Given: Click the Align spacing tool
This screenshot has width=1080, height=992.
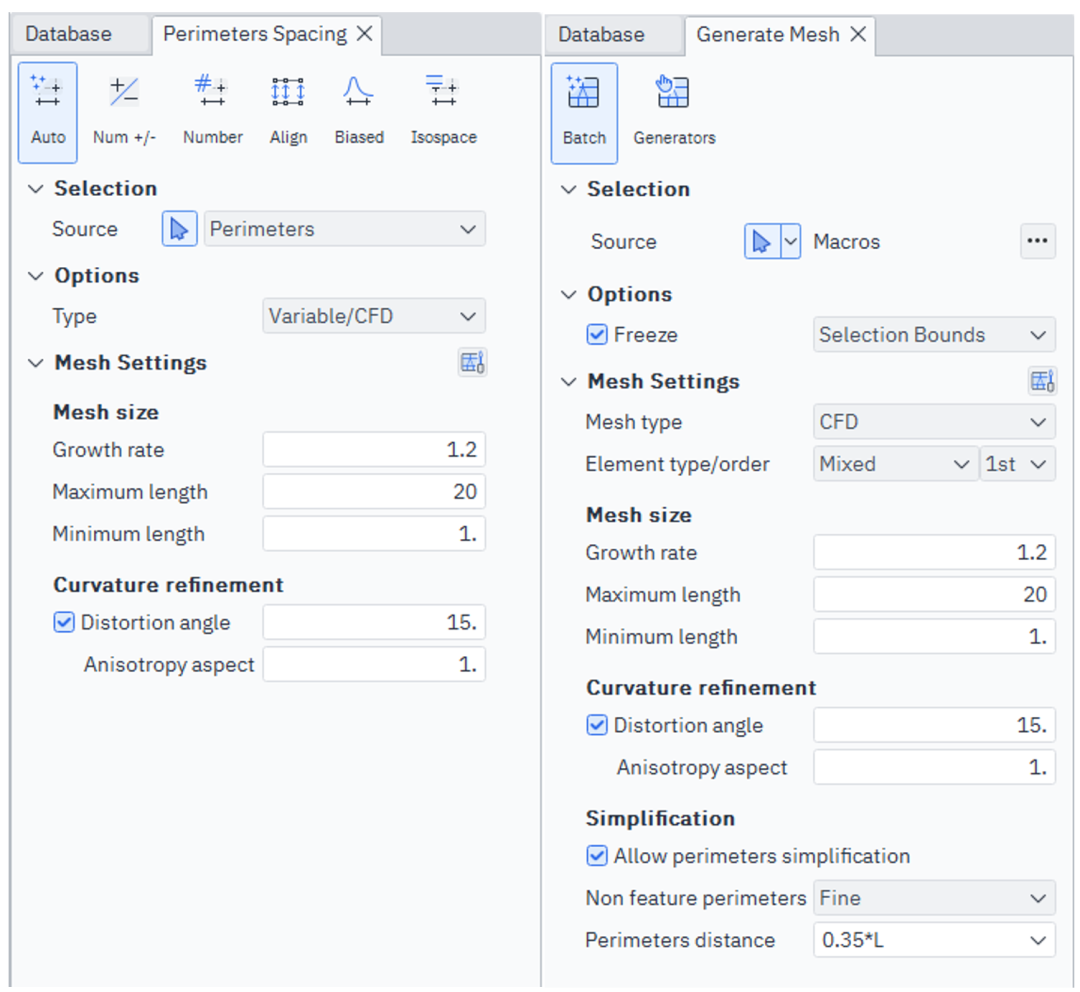Looking at the screenshot, I should [x=288, y=111].
